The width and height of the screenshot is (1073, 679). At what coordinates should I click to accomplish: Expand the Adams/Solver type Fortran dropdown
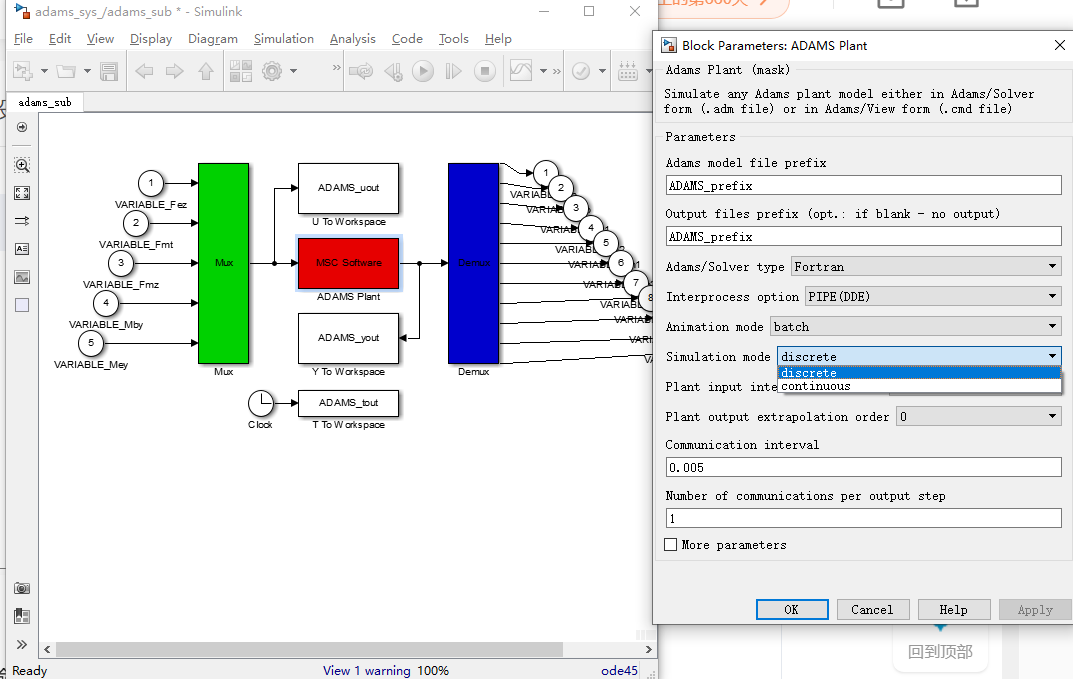tap(926, 266)
